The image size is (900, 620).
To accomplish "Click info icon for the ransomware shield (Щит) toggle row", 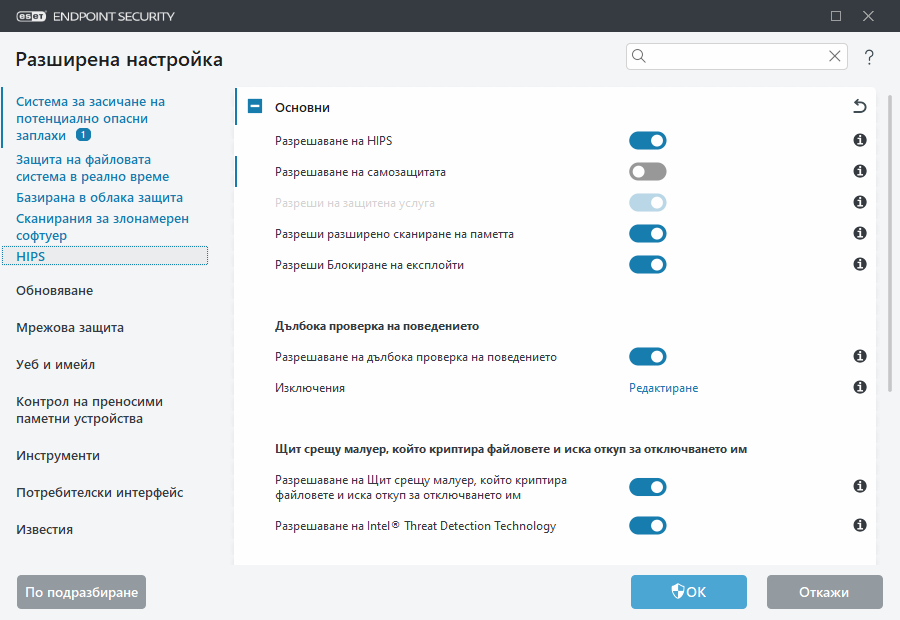I will tap(859, 487).
